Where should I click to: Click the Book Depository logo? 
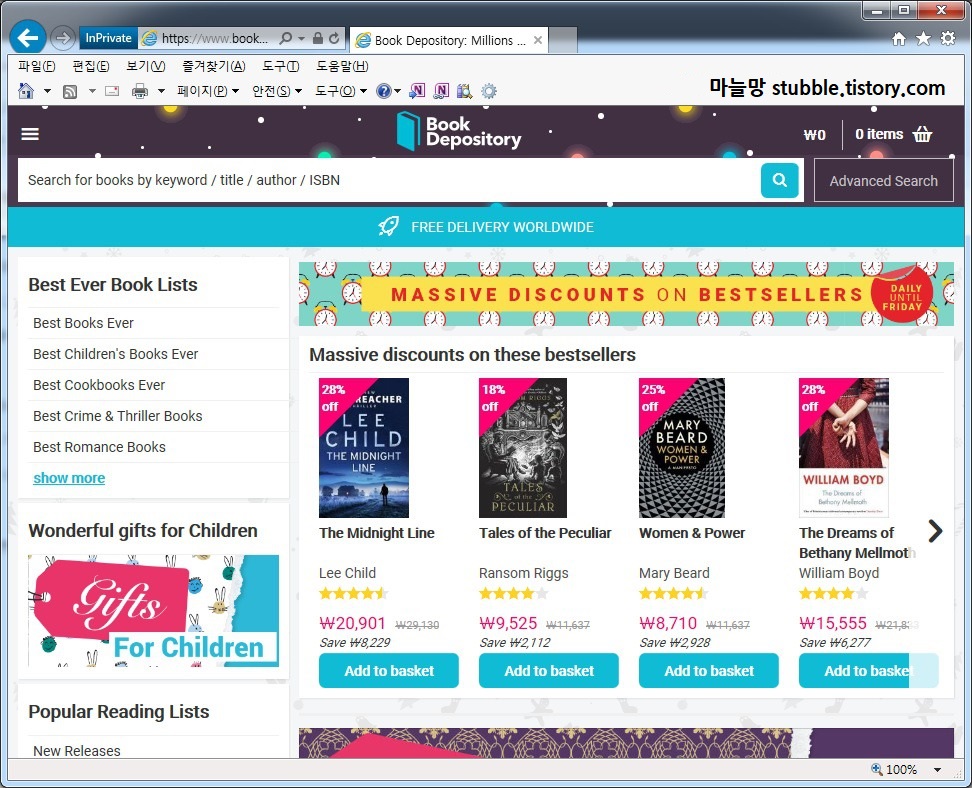click(459, 131)
